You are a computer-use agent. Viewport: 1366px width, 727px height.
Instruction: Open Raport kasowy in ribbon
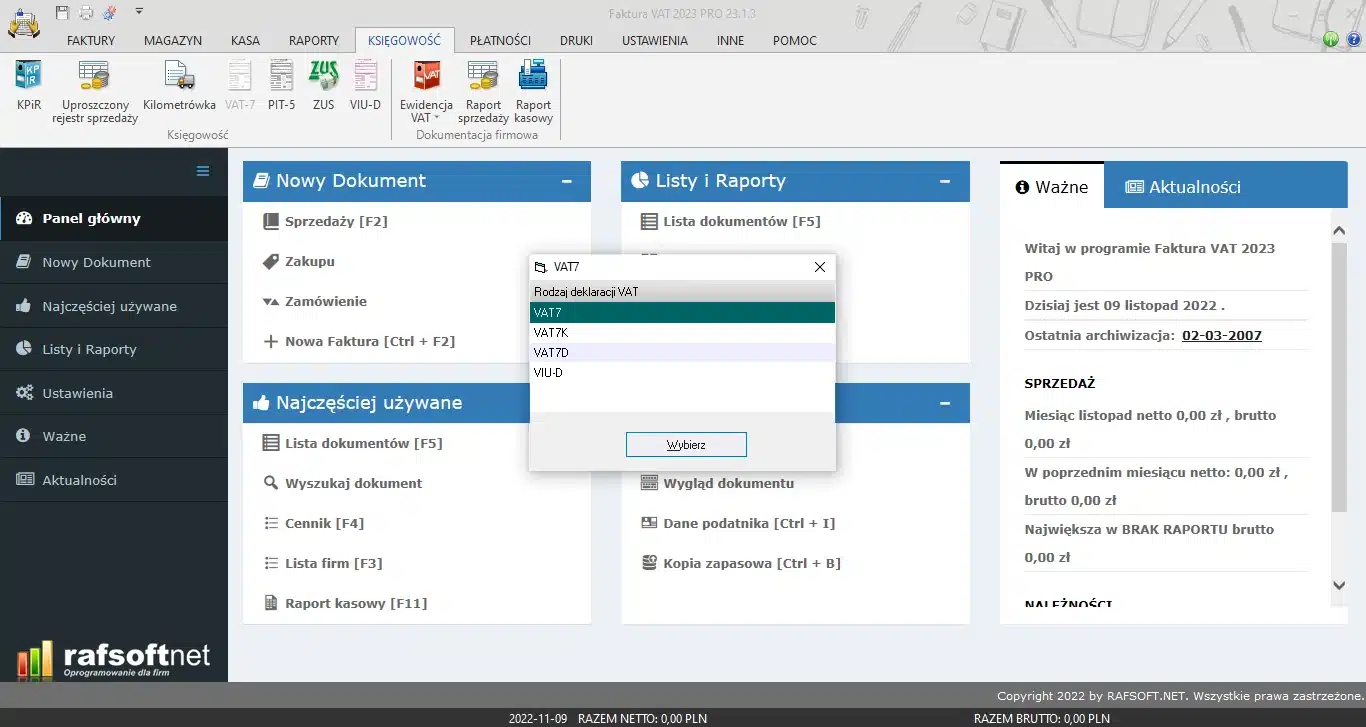(533, 85)
